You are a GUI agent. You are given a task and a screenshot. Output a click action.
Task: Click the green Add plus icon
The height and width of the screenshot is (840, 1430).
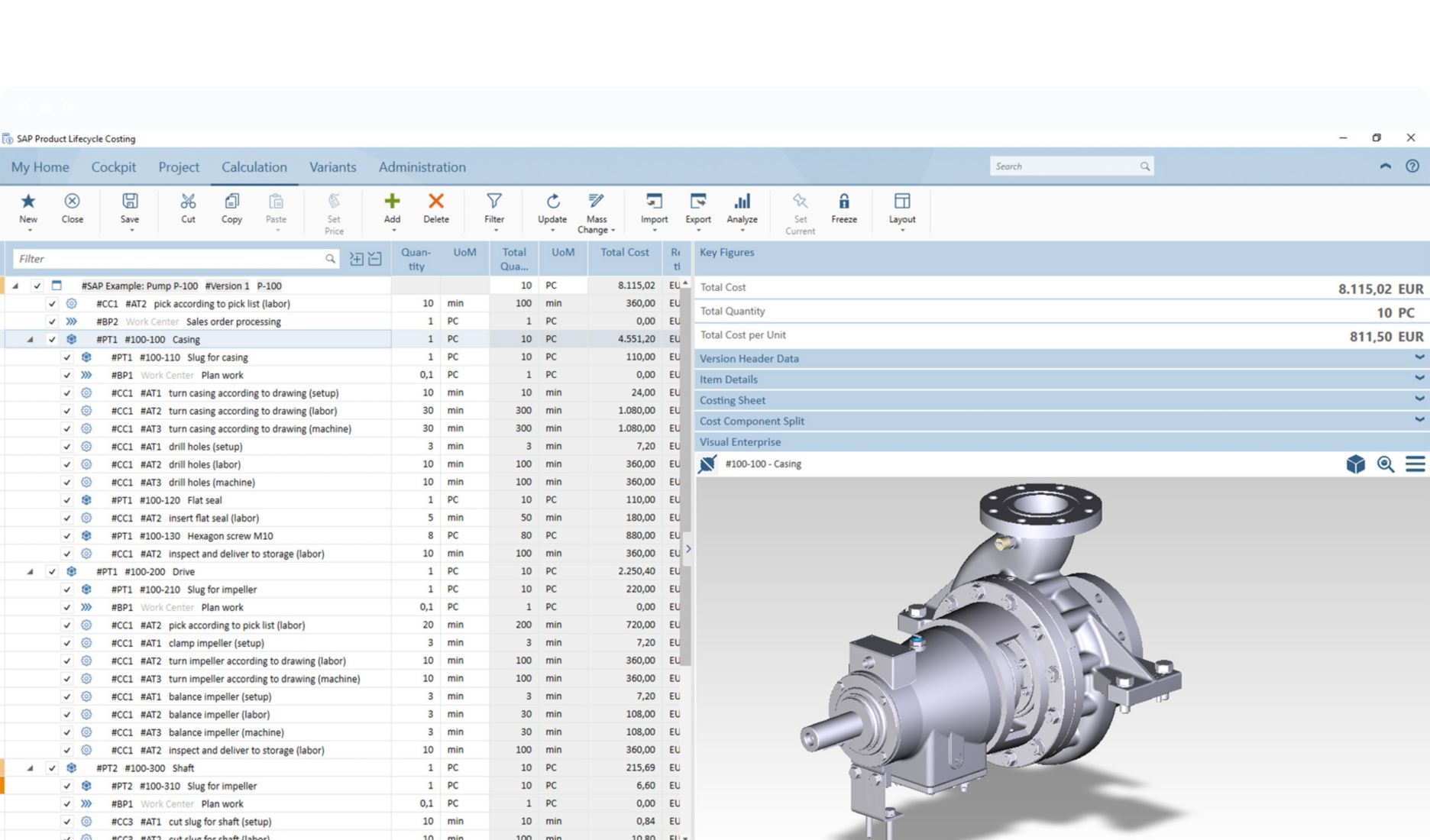[392, 202]
